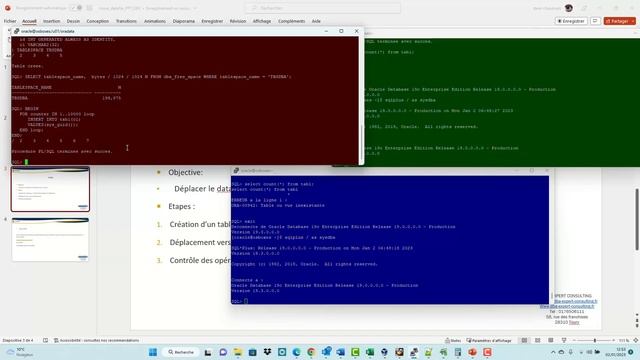Open the user account avatar
Image resolution: width=640 pixels, height=360 pixels.
(569, 8)
